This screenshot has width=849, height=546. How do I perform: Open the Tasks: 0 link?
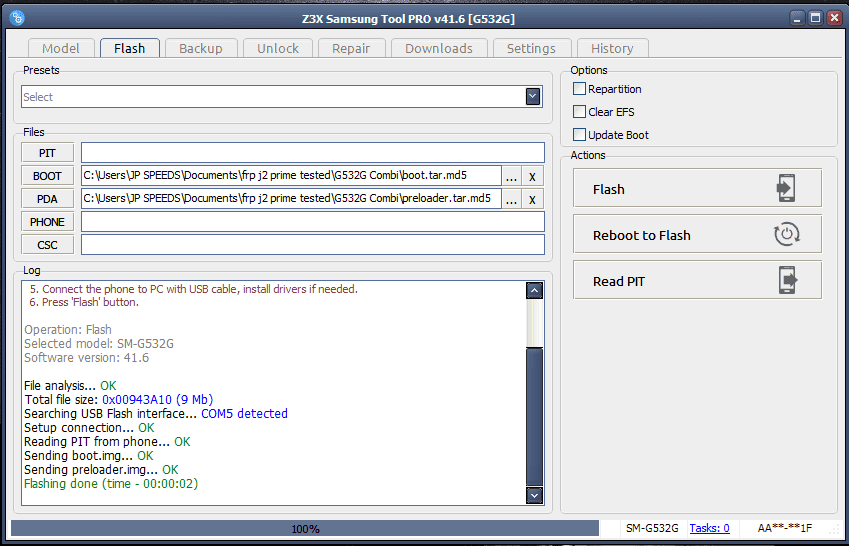(x=709, y=528)
